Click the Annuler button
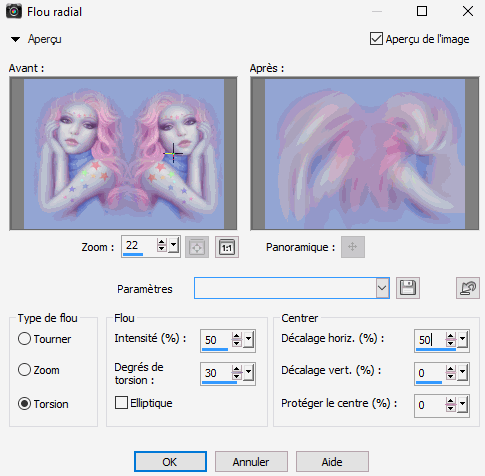Image resolution: width=485 pixels, height=476 pixels. [251, 462]
